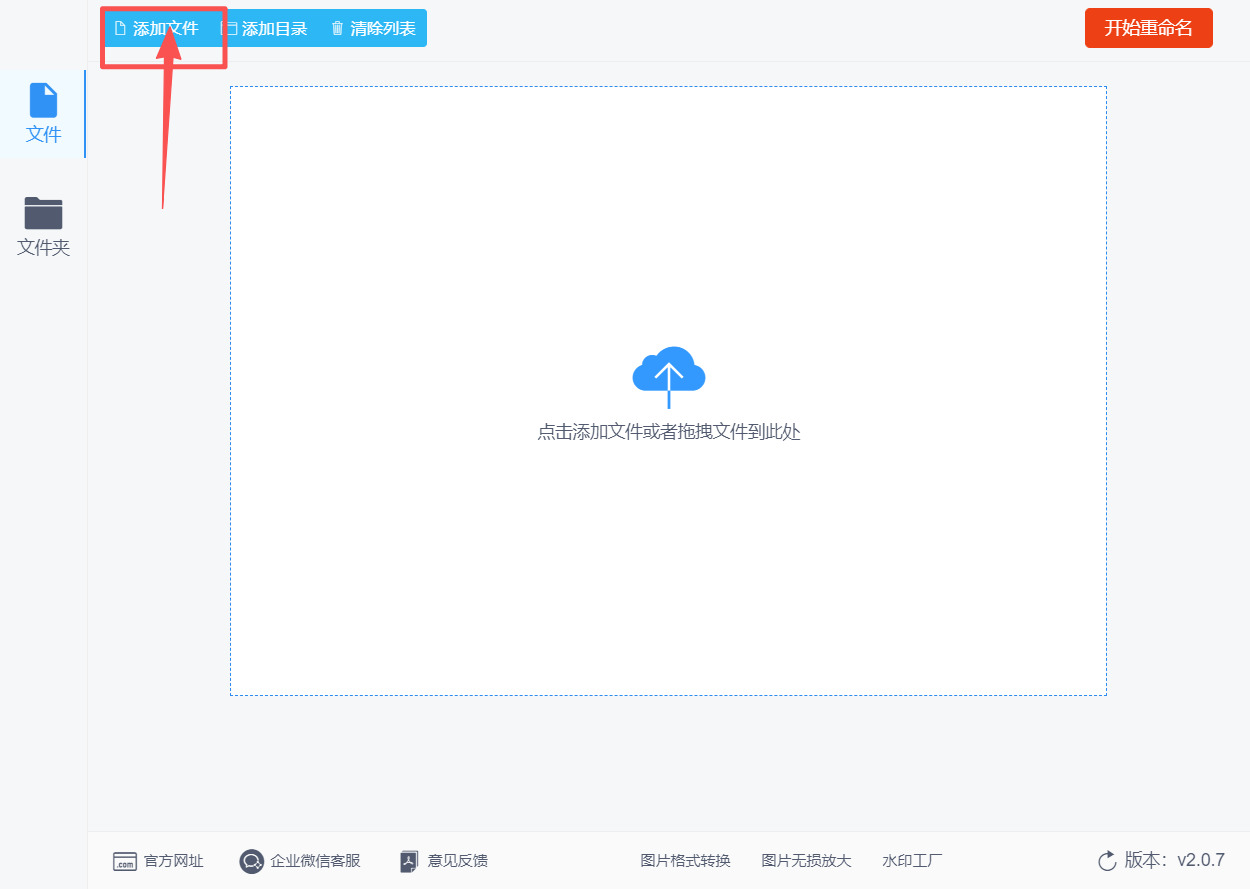Click the 意见反馈 document icon
Screen dimensions: 1250x889
tap(408, 861)
